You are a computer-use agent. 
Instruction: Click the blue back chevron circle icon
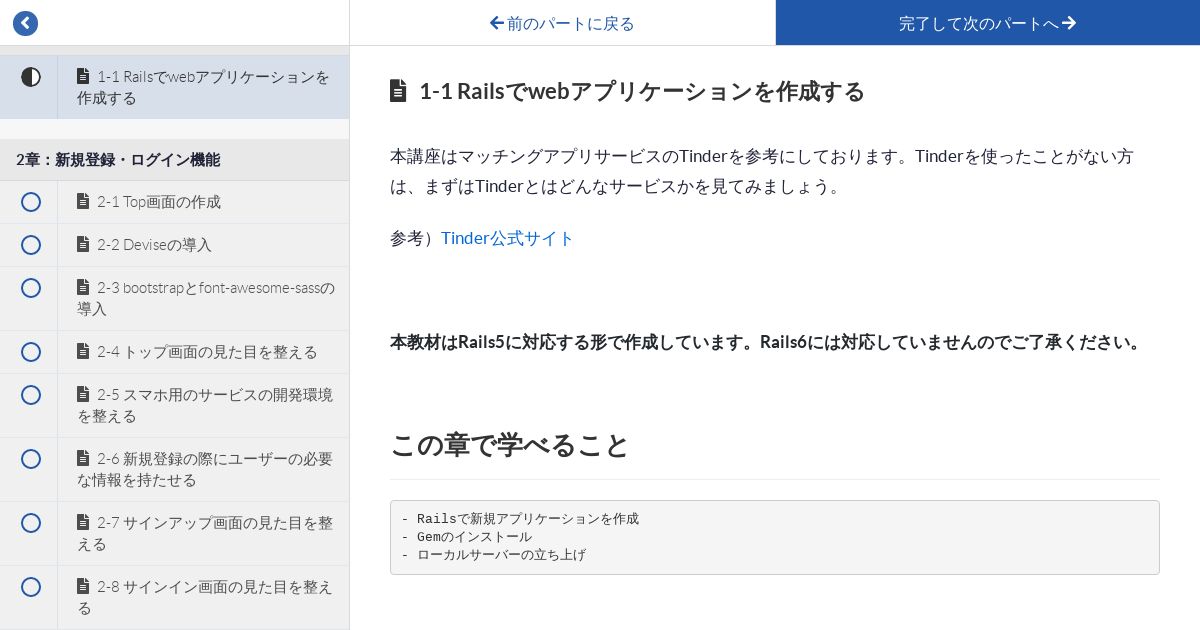coord(25,23)
